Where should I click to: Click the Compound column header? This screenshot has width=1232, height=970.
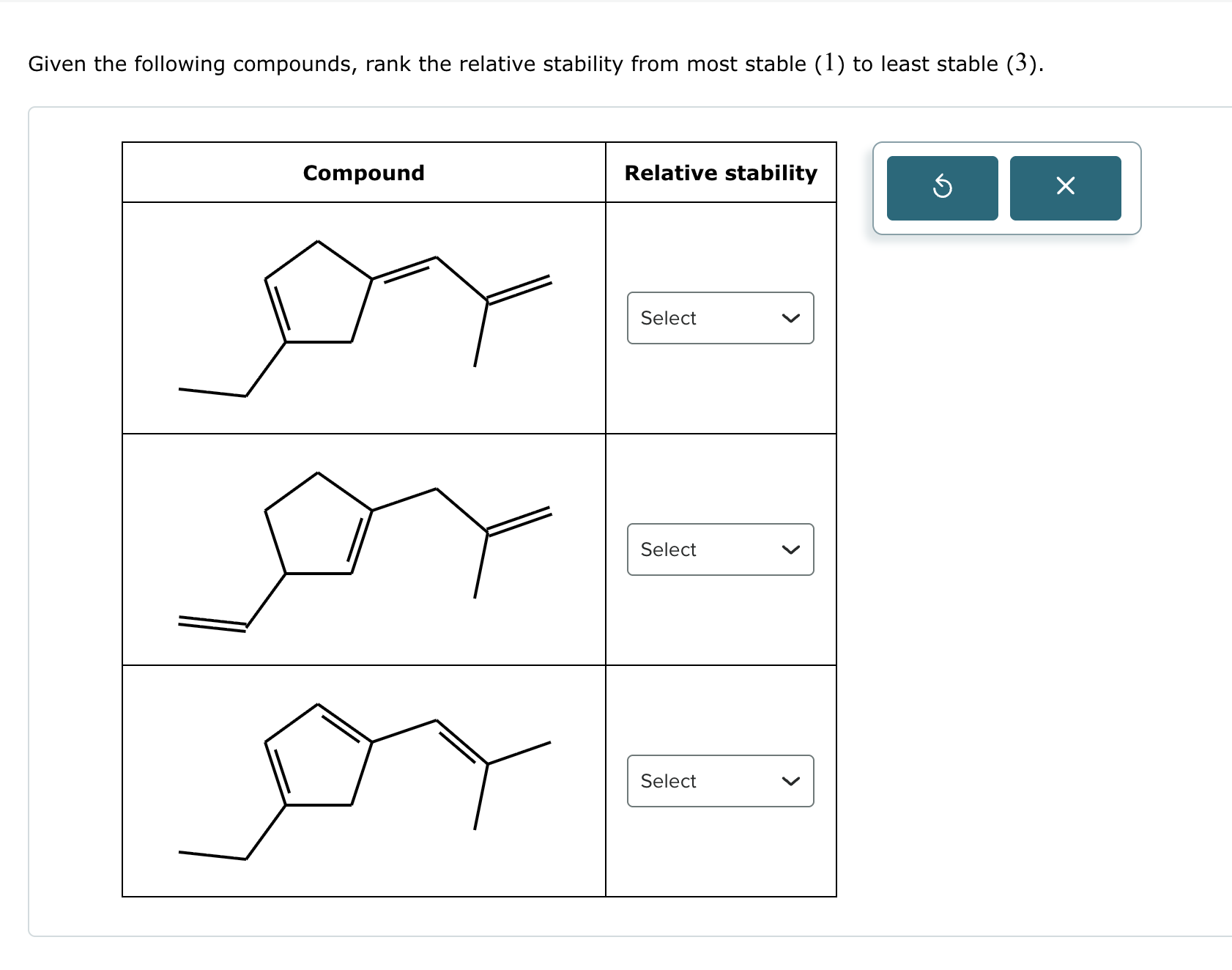[x=363, y=173]
